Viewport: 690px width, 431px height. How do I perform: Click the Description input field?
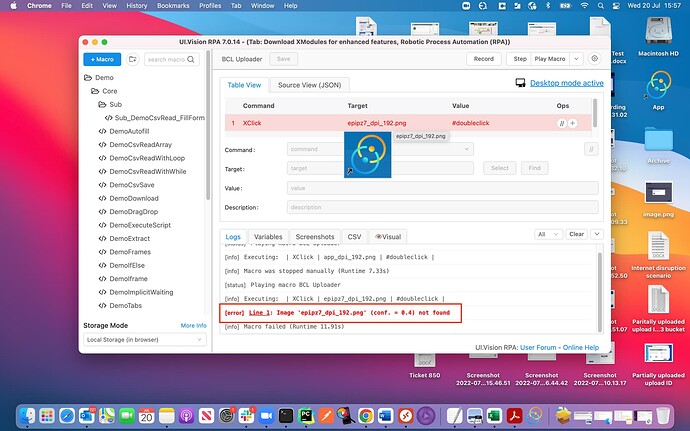click(442, 207)
